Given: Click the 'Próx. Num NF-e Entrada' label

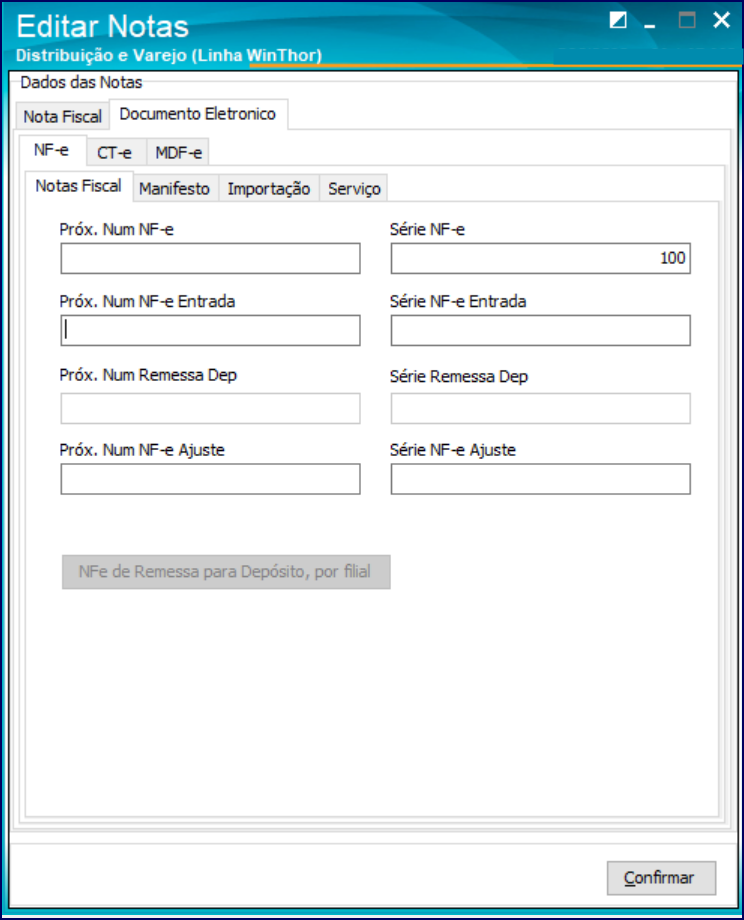Looking at the screenshot, I should [147, 302].
